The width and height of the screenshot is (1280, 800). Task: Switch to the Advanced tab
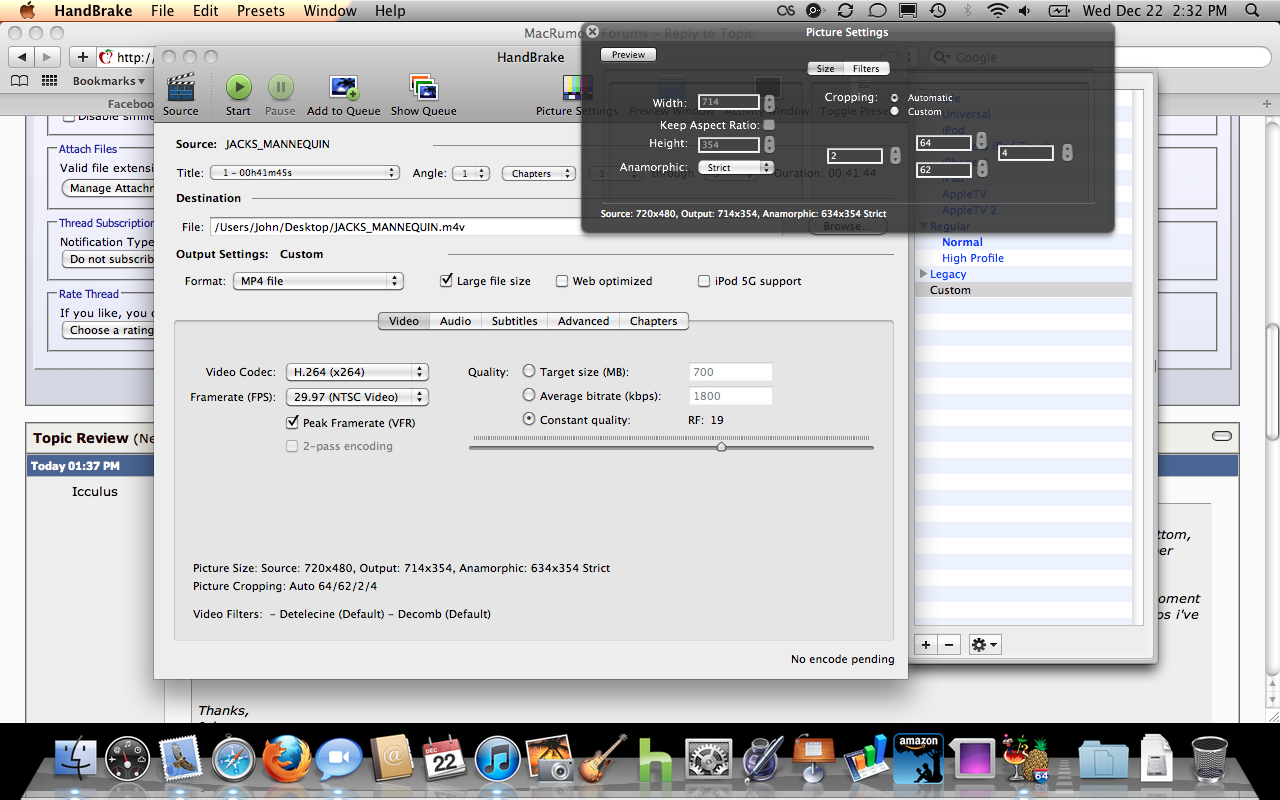[x=583, y=321]
